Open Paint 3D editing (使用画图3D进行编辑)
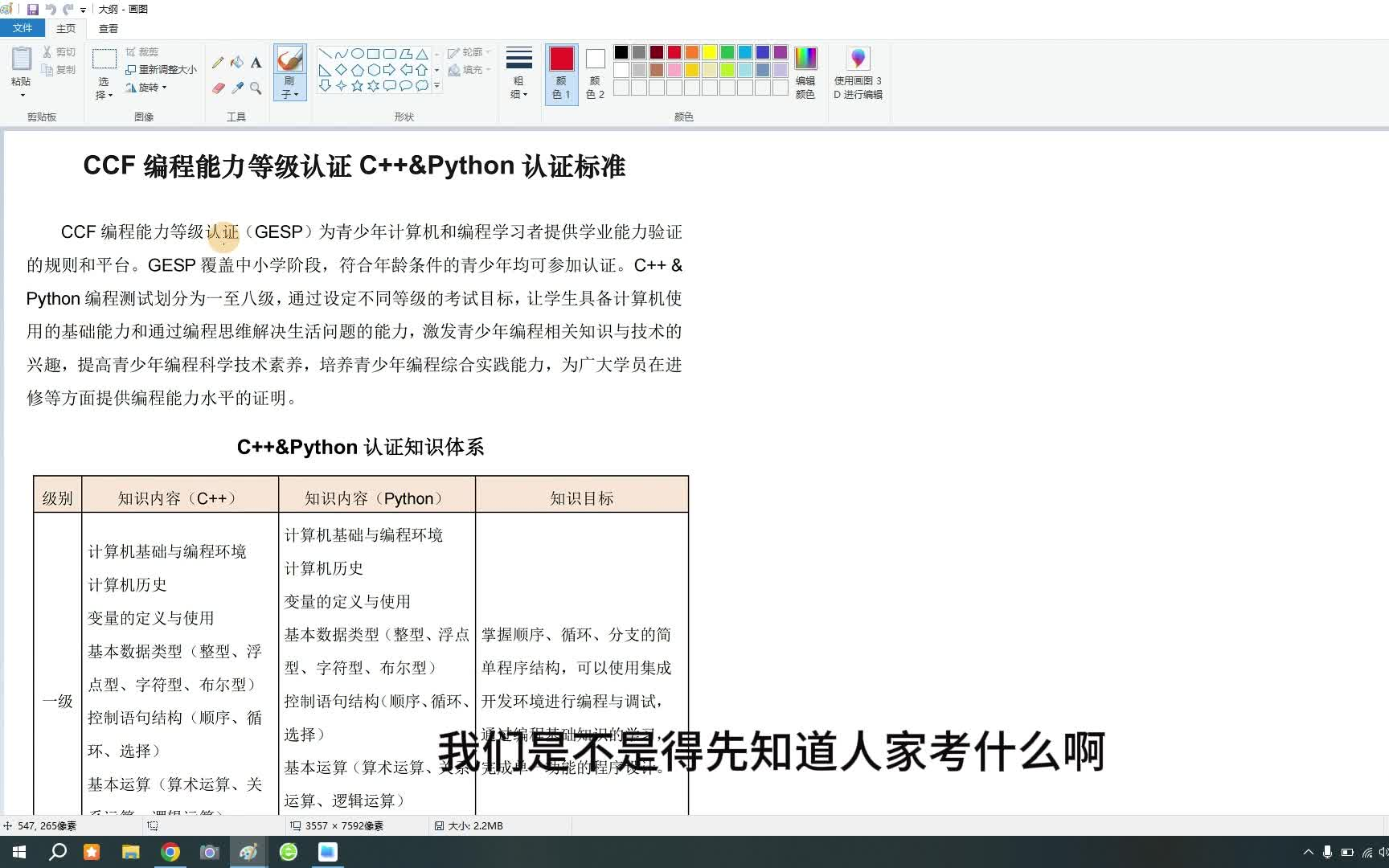The image size is (1389, 868). 858,72
